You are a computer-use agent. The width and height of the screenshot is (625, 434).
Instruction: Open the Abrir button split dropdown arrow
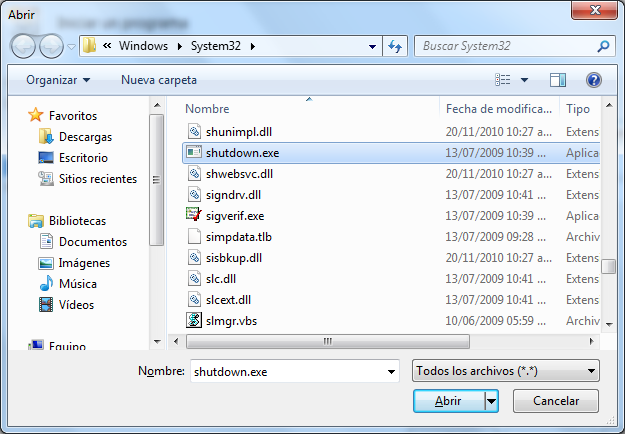click(x=491, y=401)
